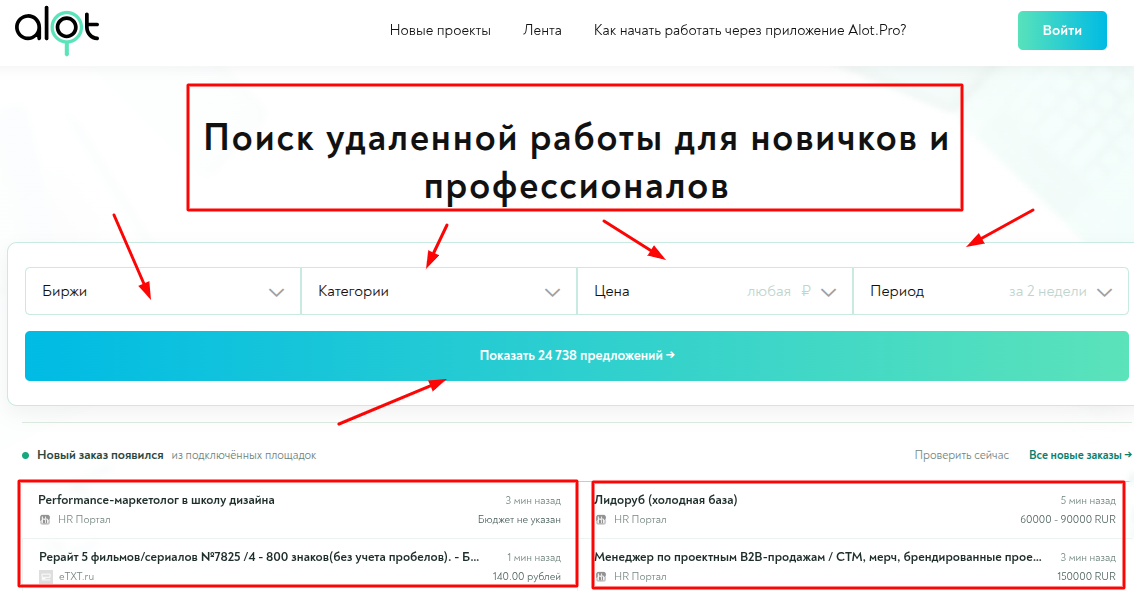Go to the Лента page
1134x591 pixels.
point(542,30)
